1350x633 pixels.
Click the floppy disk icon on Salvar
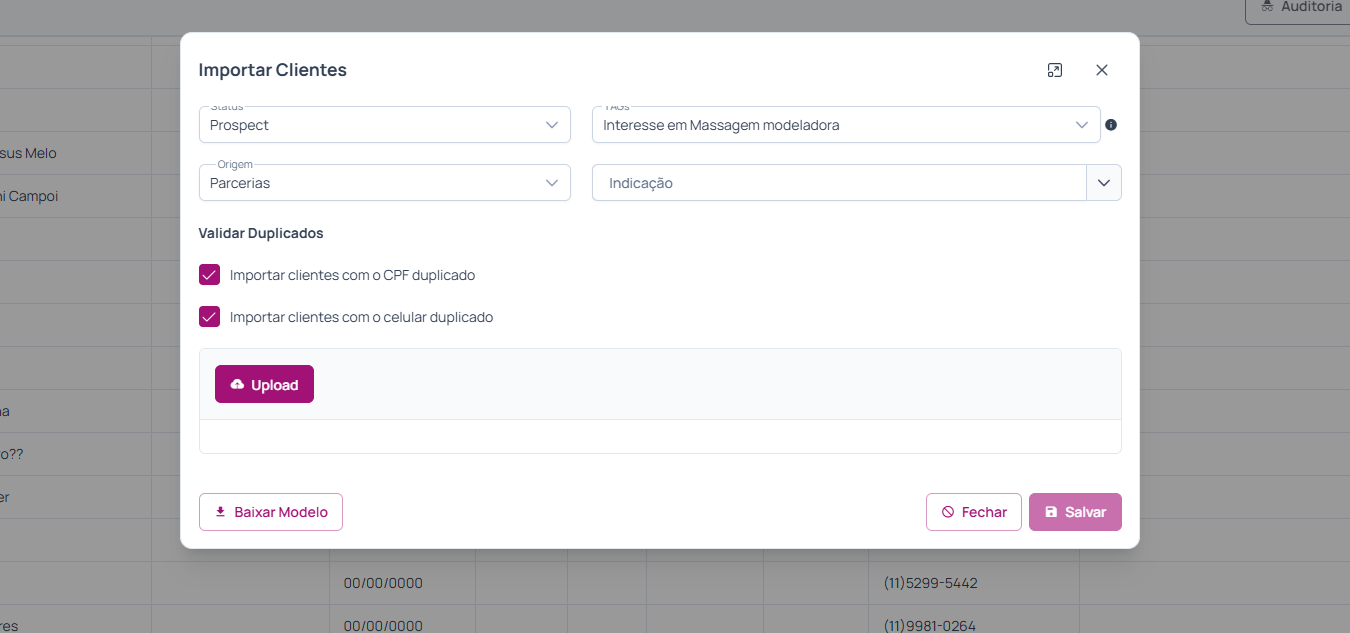[x=1051, y=512]
